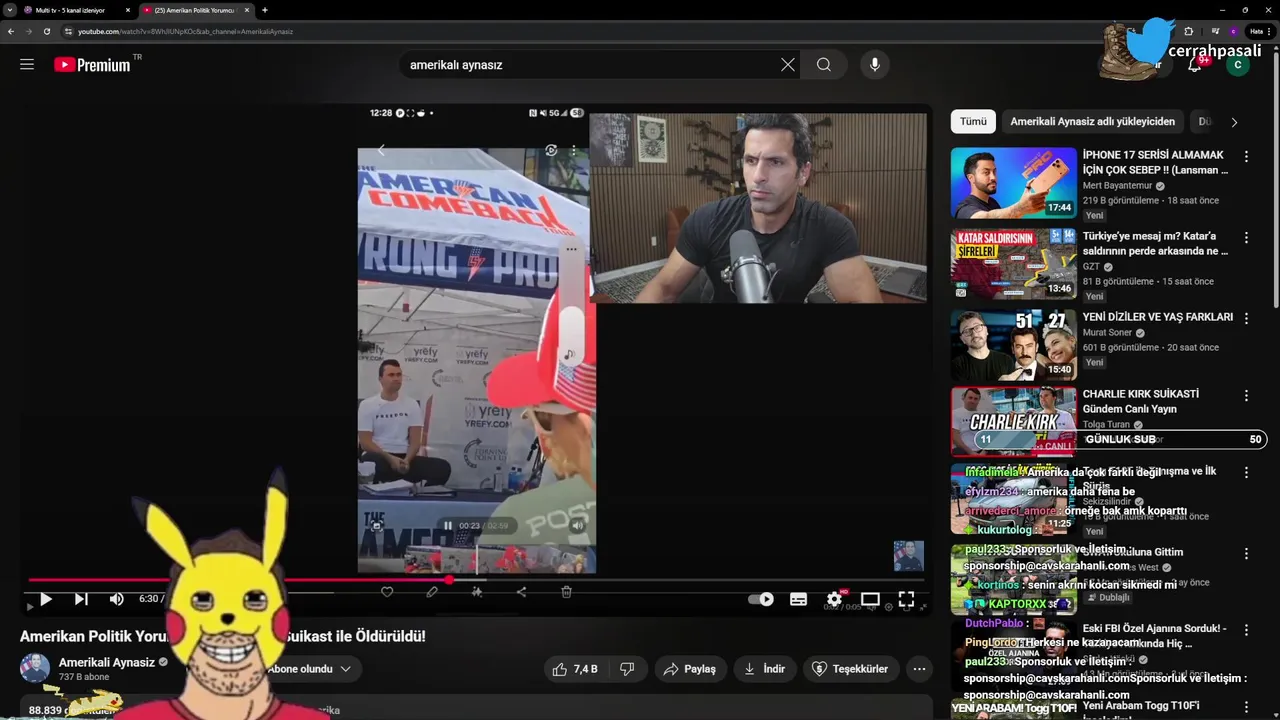This screenshot has height=720, width=1280.
Task: Open the Charlie Kirk live stream thumbnail
Action: pos(1013,421)
